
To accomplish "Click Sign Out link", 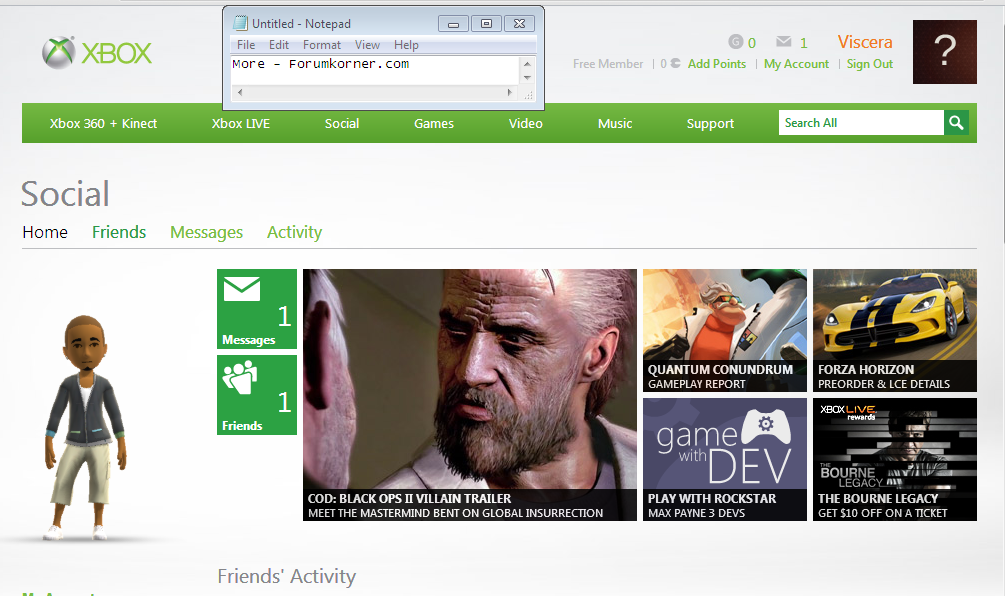I will coord(869,64).
